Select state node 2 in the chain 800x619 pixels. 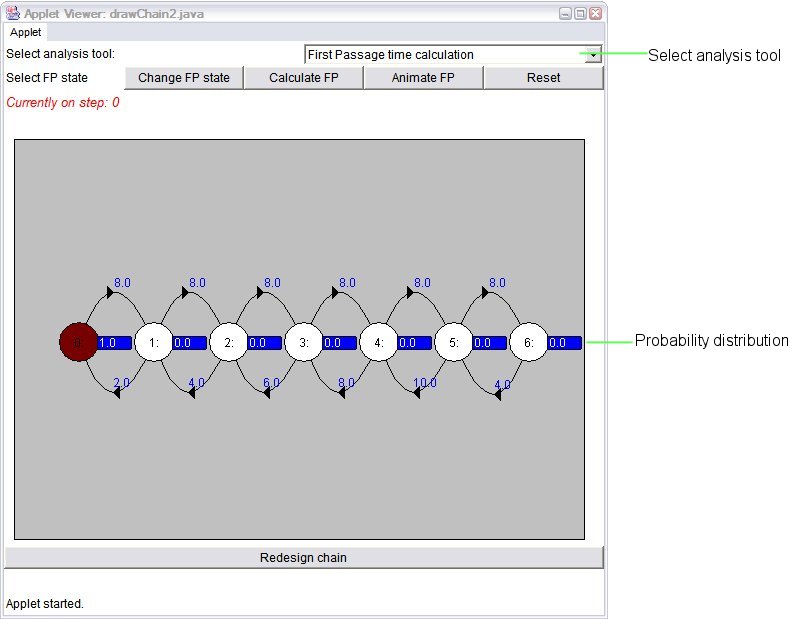pyautogui.click(x=229, y=342)
